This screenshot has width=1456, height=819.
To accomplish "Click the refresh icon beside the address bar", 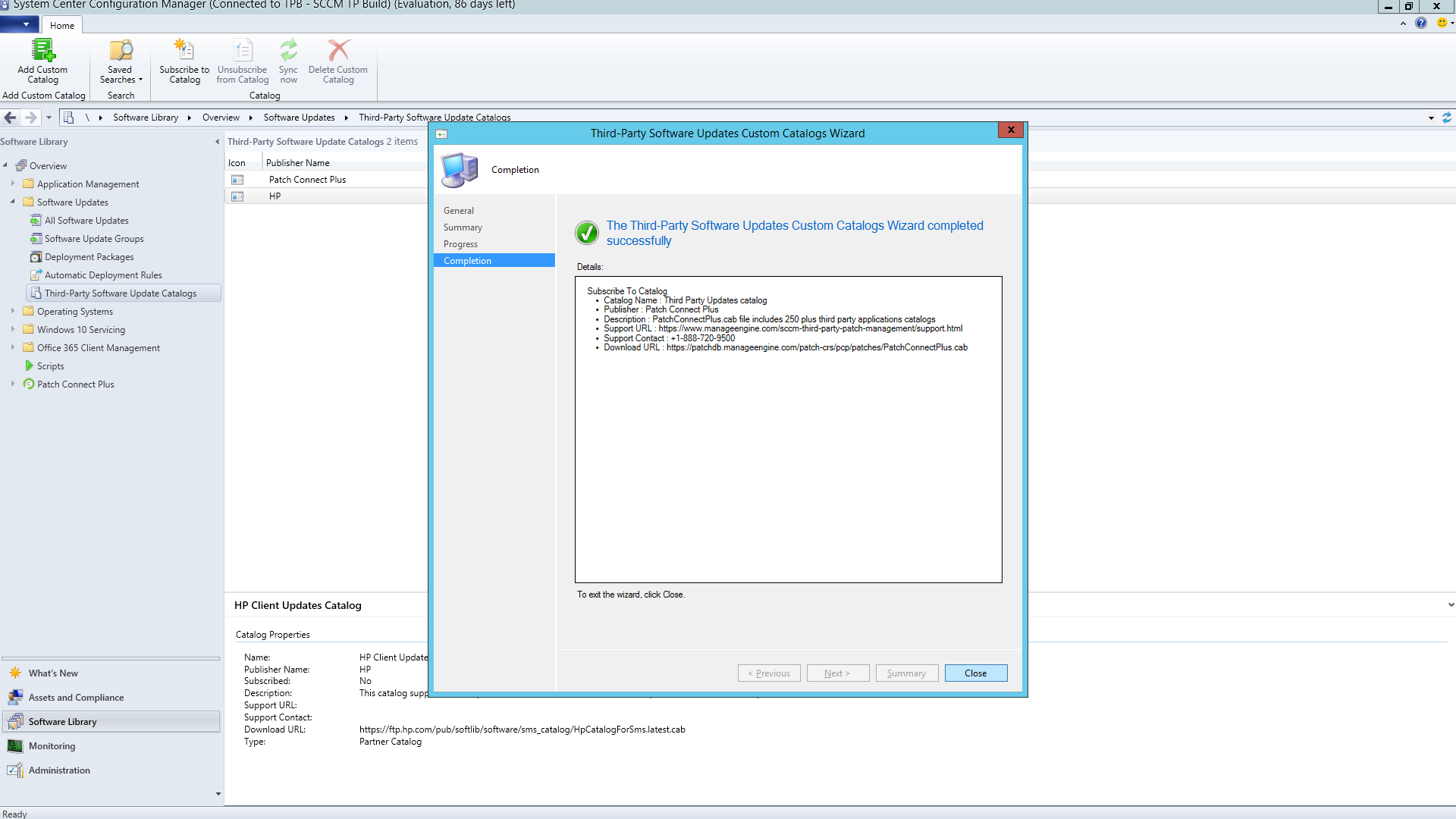I will (1446, 118).
